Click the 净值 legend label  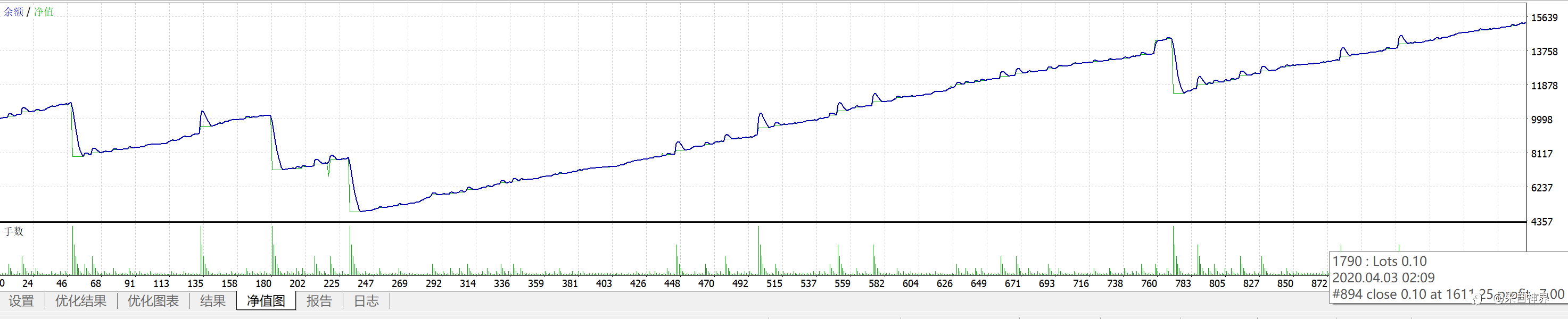(x=43, y=12)
